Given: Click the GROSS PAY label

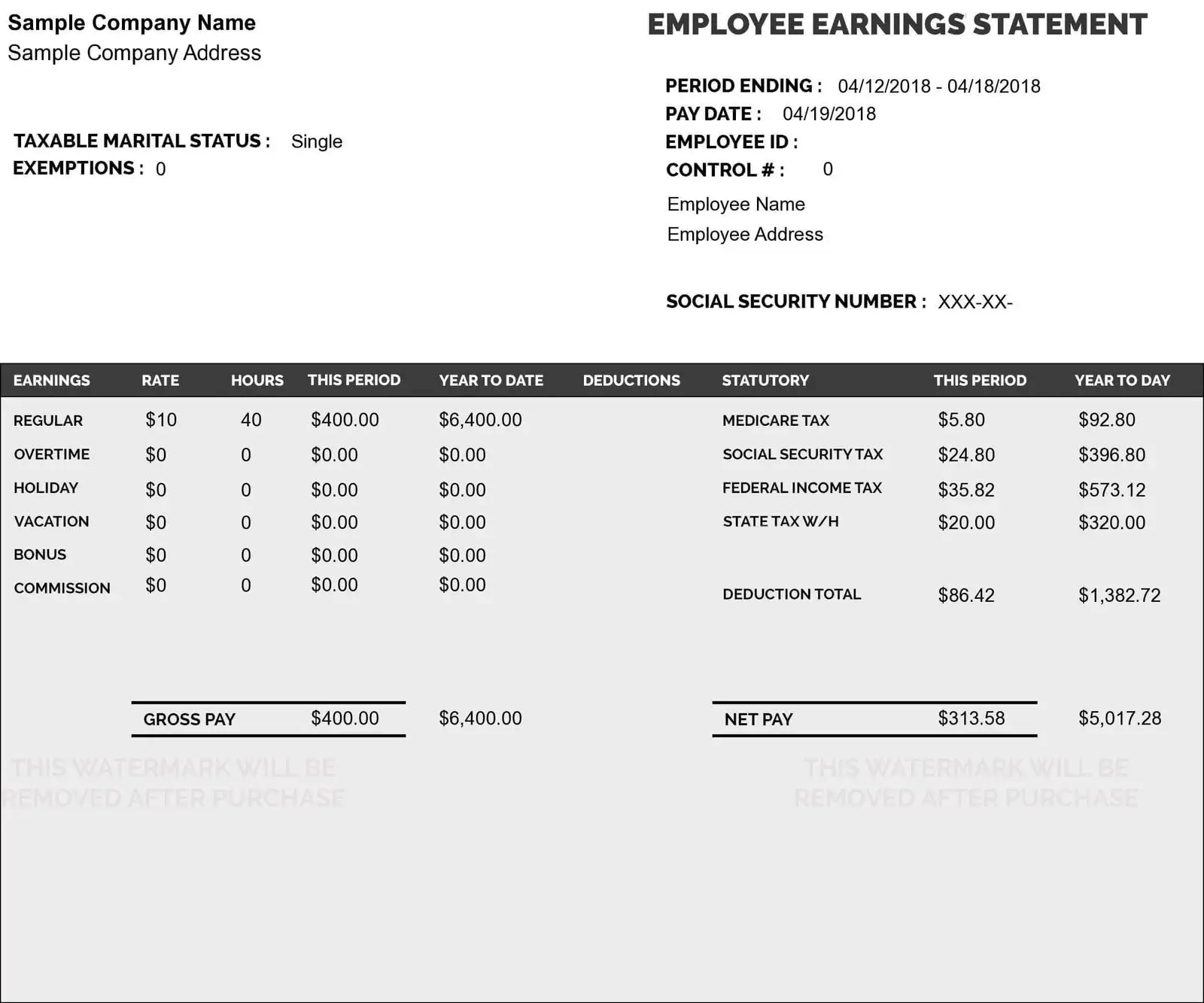Looking at the screenshot, I should tap(189, 719).
